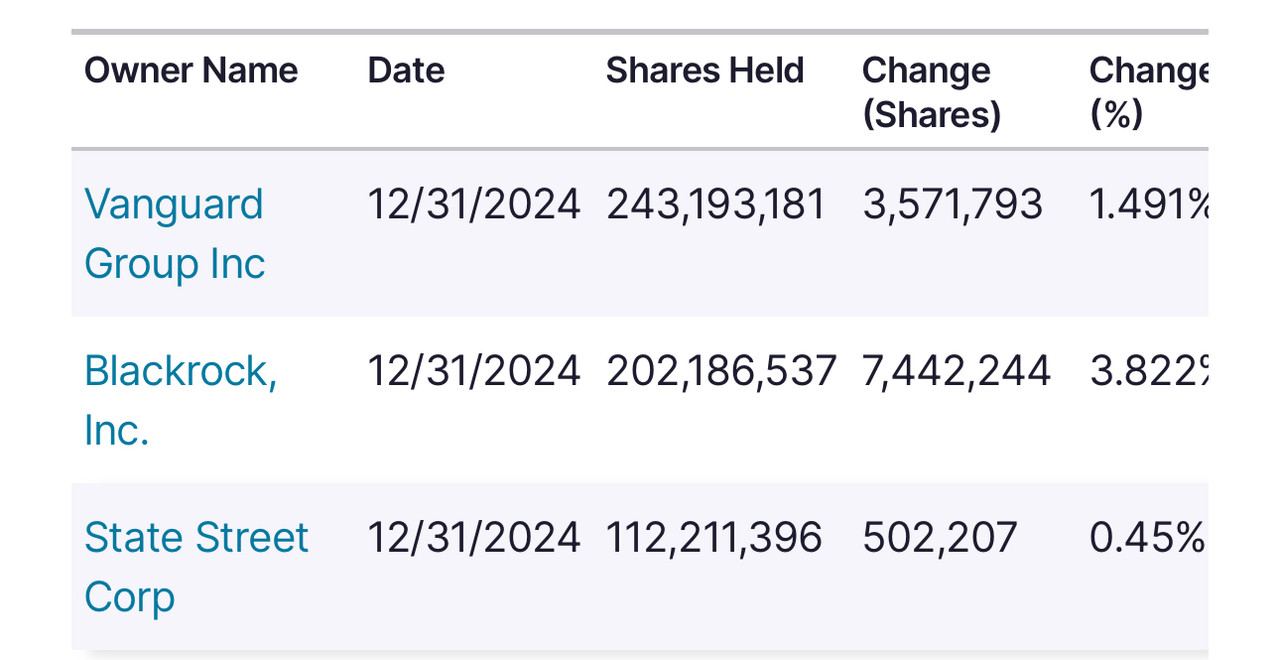1280x660 pixels.
Task: Select the 112,211,396 shares held value
Action: (x=714, y=537)
